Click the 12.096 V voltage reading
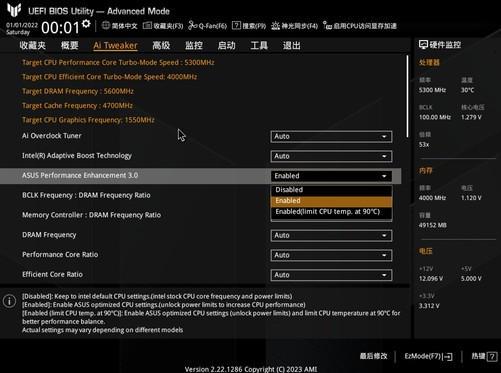This screenshot has width=501, height=373. (431, 279)
